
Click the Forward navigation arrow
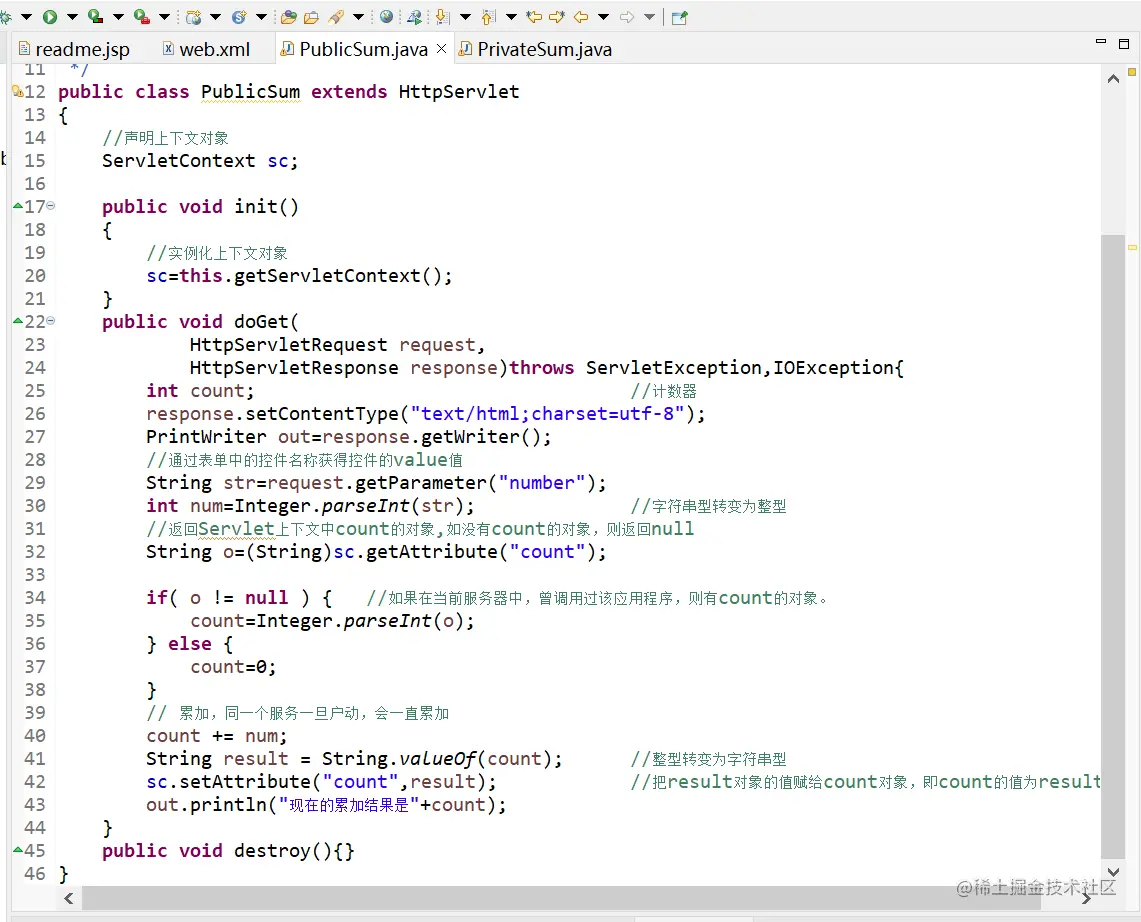tap(627, 17)
